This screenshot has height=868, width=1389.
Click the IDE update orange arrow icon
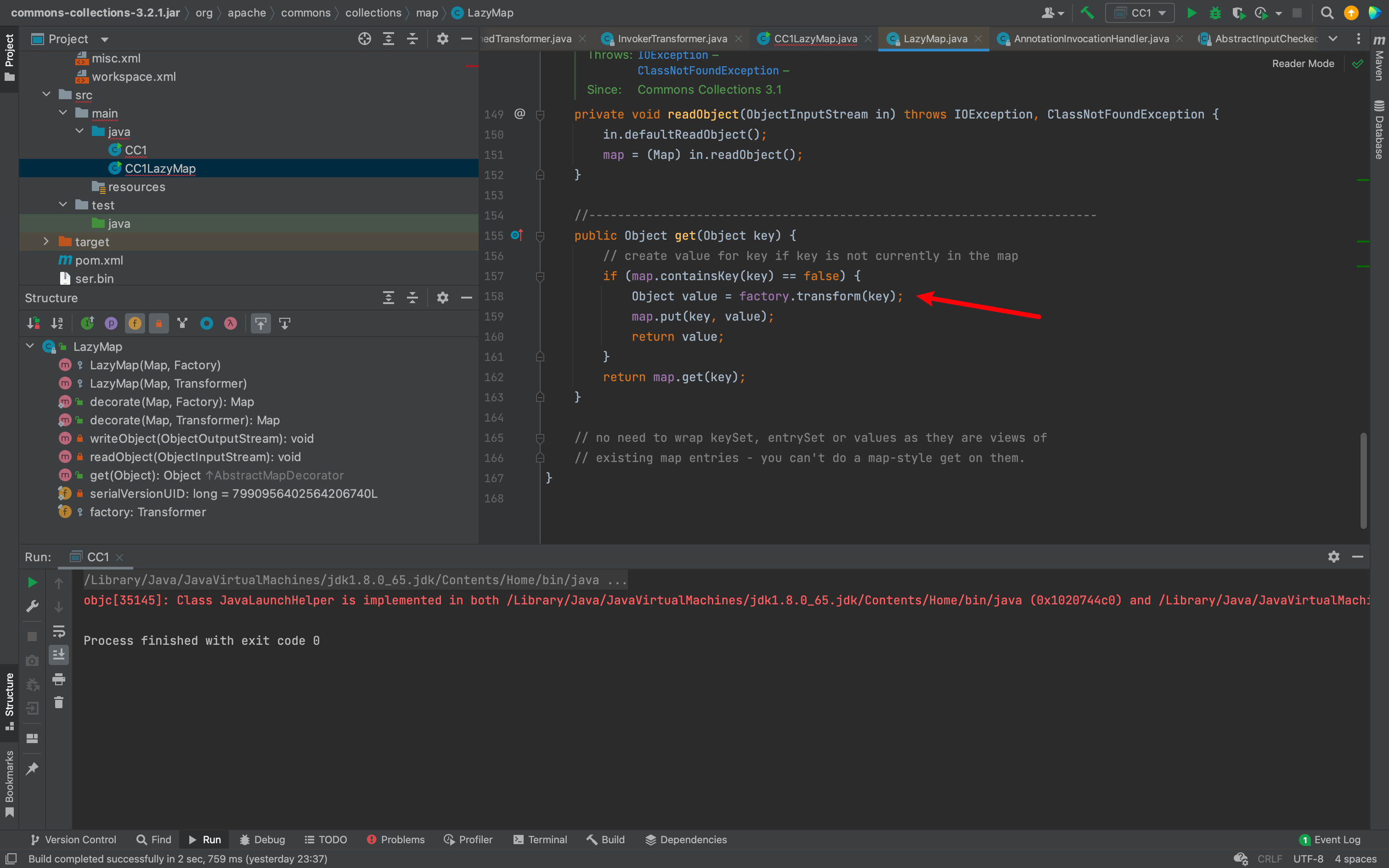[1351, 13]
